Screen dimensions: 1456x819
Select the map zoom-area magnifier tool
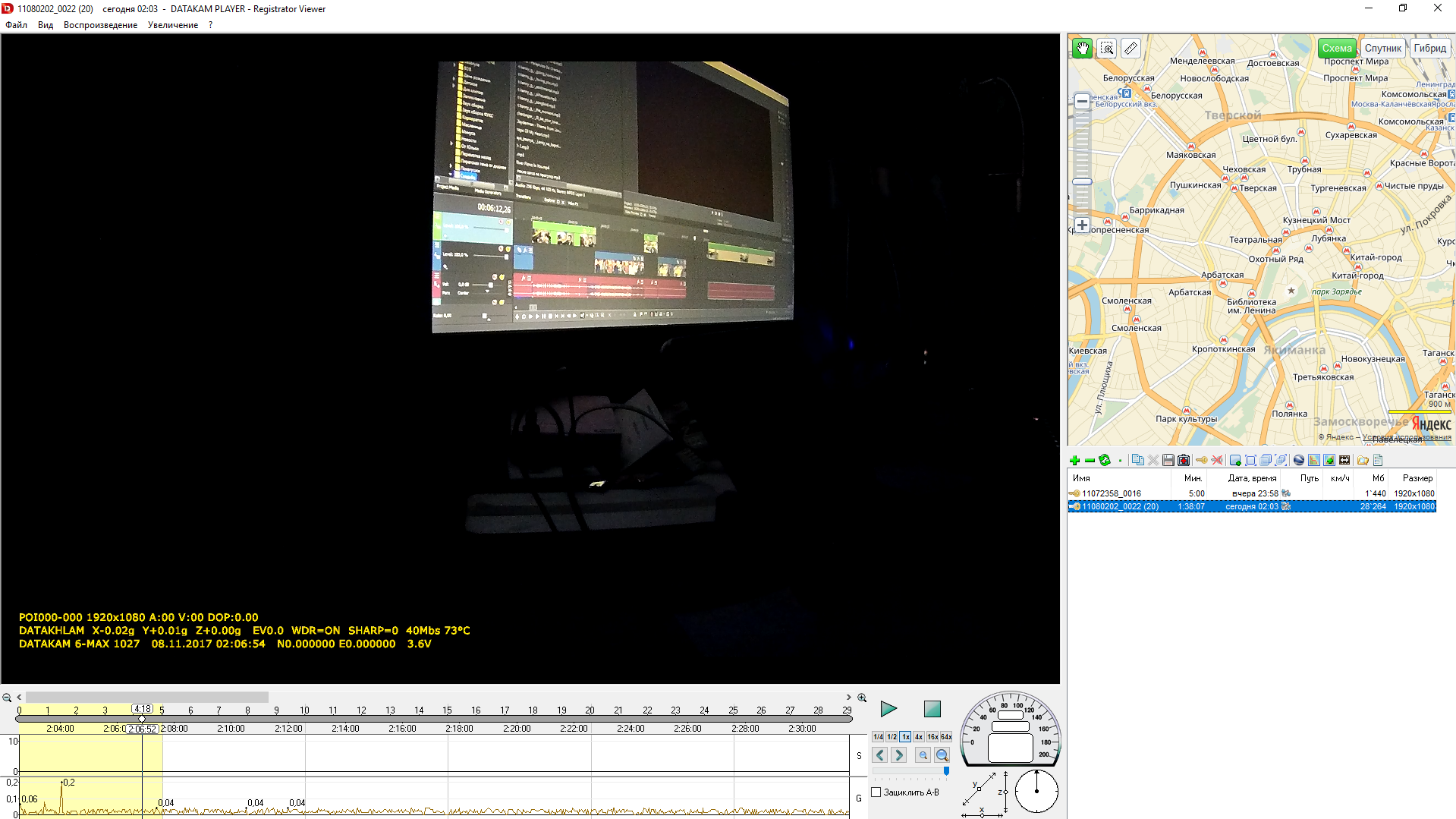(1107, 49)
